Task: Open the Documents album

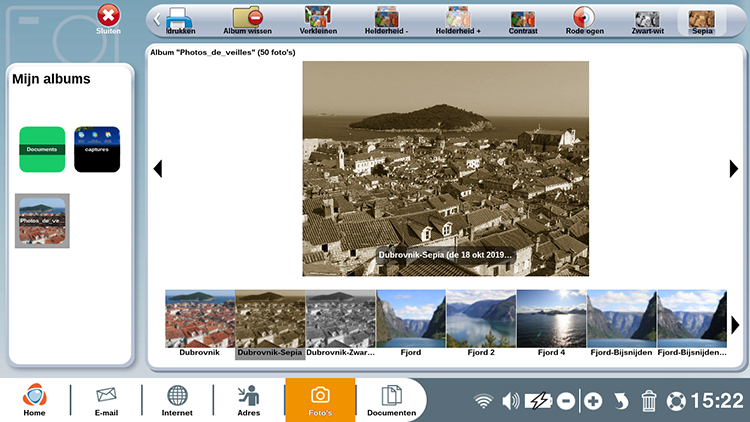Action: (42, 149)
